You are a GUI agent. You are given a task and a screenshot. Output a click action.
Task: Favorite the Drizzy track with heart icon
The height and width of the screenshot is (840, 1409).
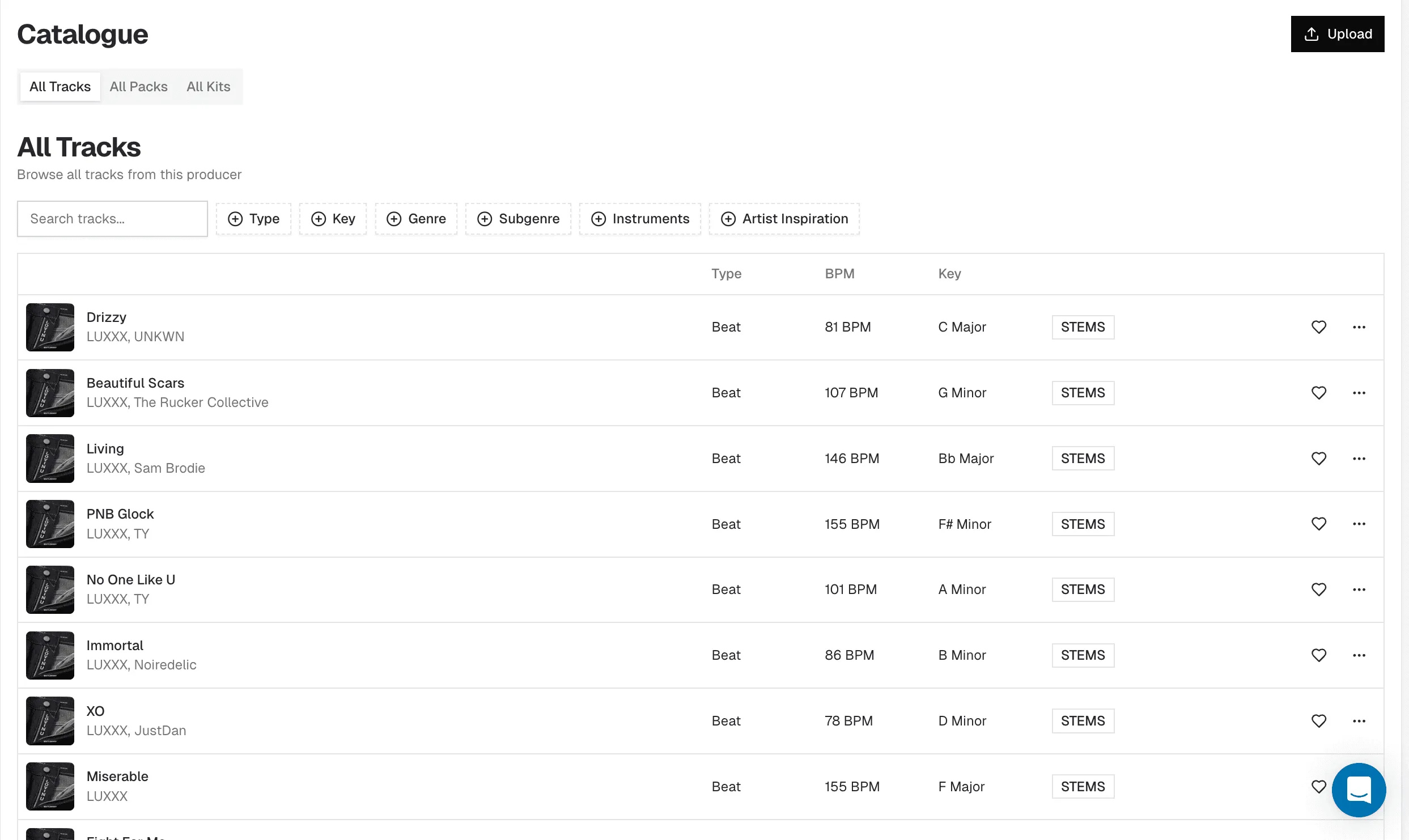pyautogui.click(x=1319, y=327)
